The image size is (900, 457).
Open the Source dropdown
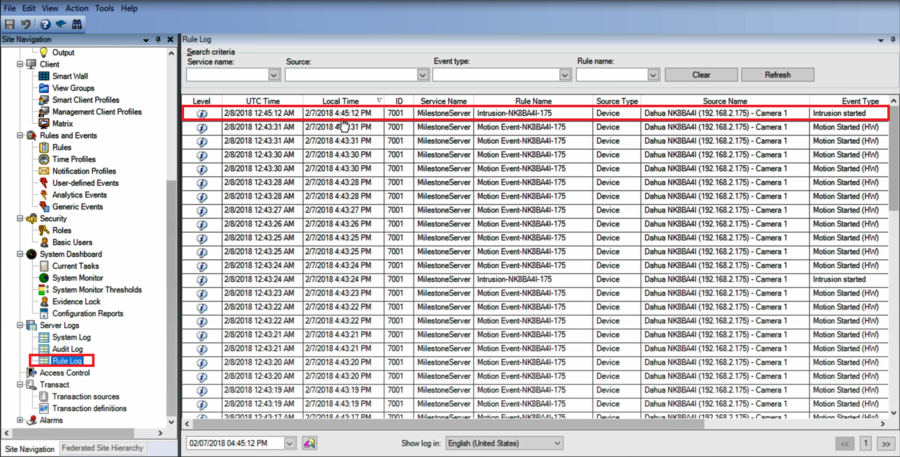pos(423,75)
